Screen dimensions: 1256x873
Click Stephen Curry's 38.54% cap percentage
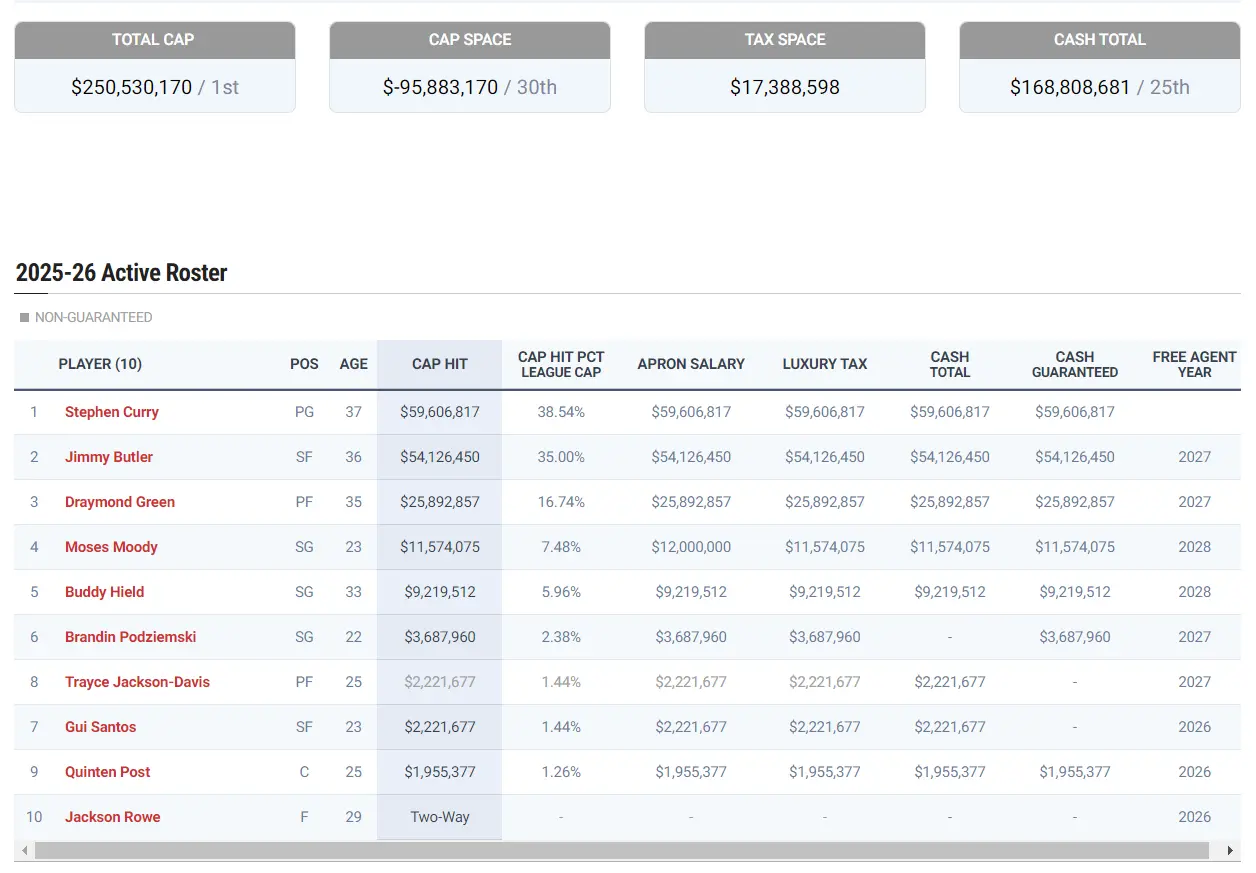pos(561,412)
